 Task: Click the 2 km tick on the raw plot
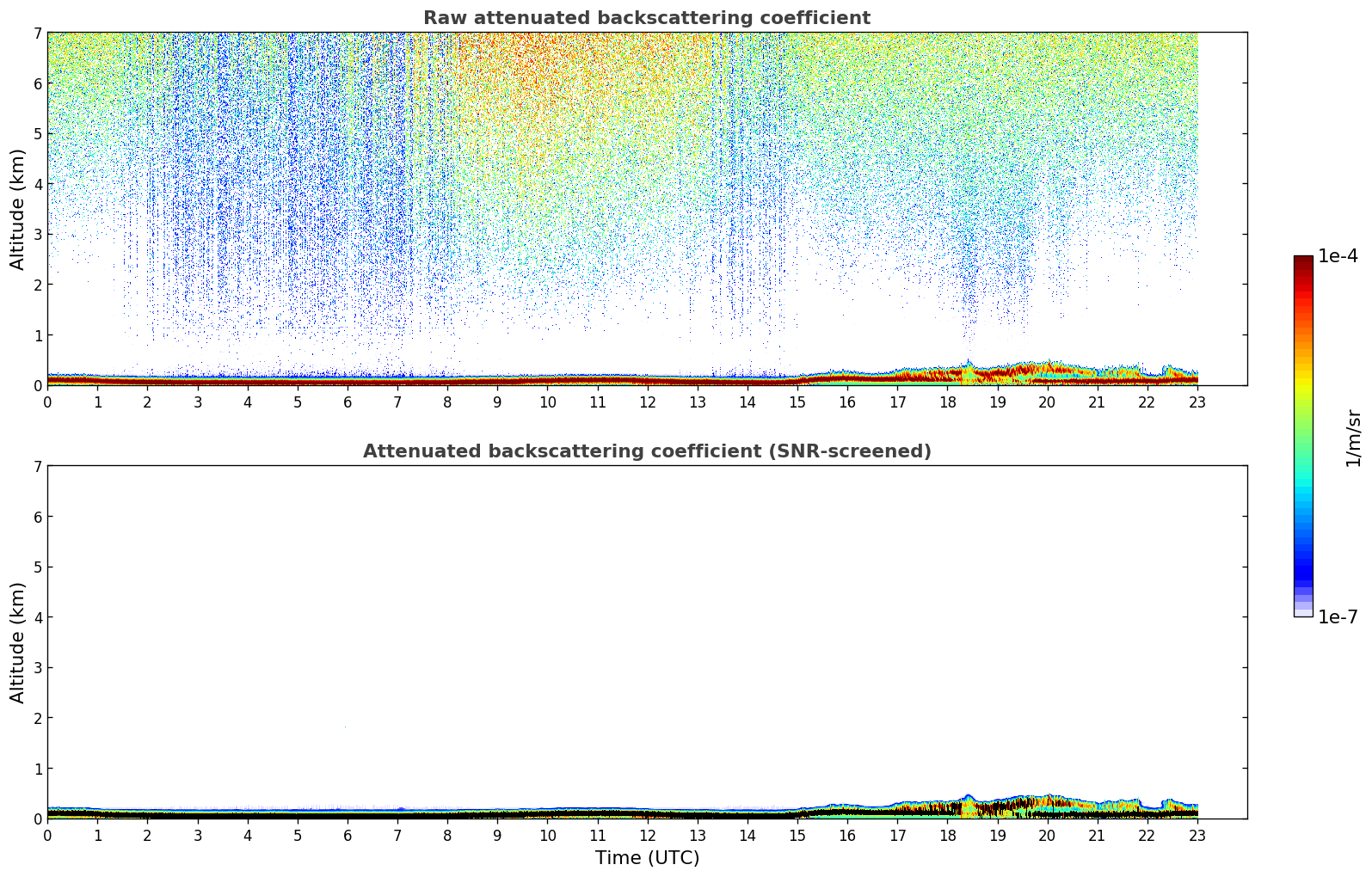click(x=38, y=285)
